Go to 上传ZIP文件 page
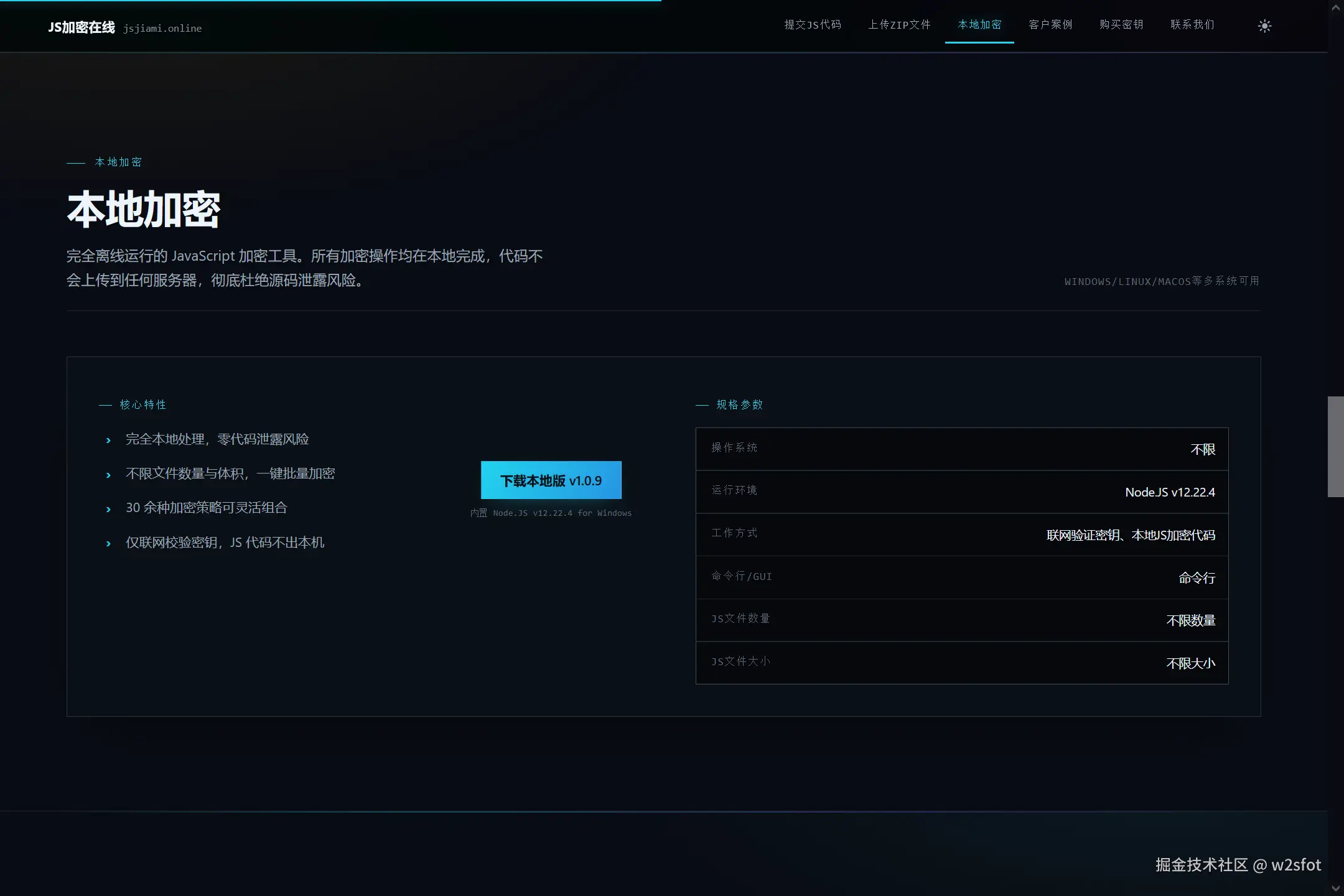Image resolution: width=1344 pixels, height=896 pixels. point(900,25)
